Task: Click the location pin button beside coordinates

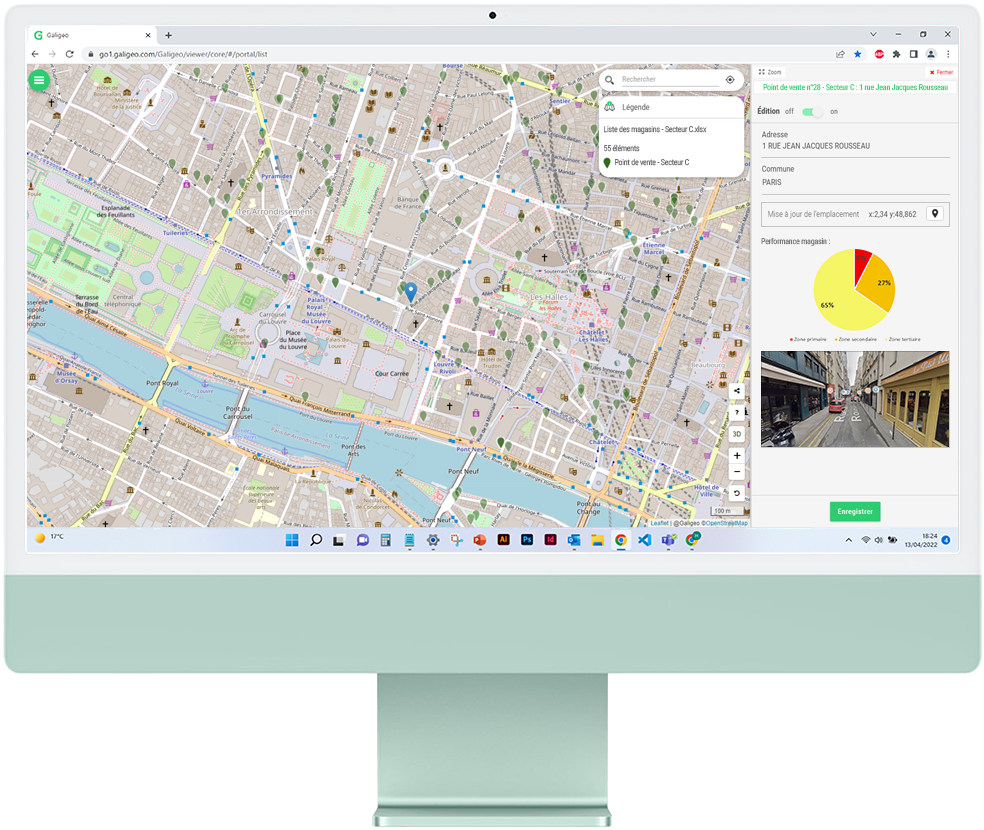Action: click(935, 214)
